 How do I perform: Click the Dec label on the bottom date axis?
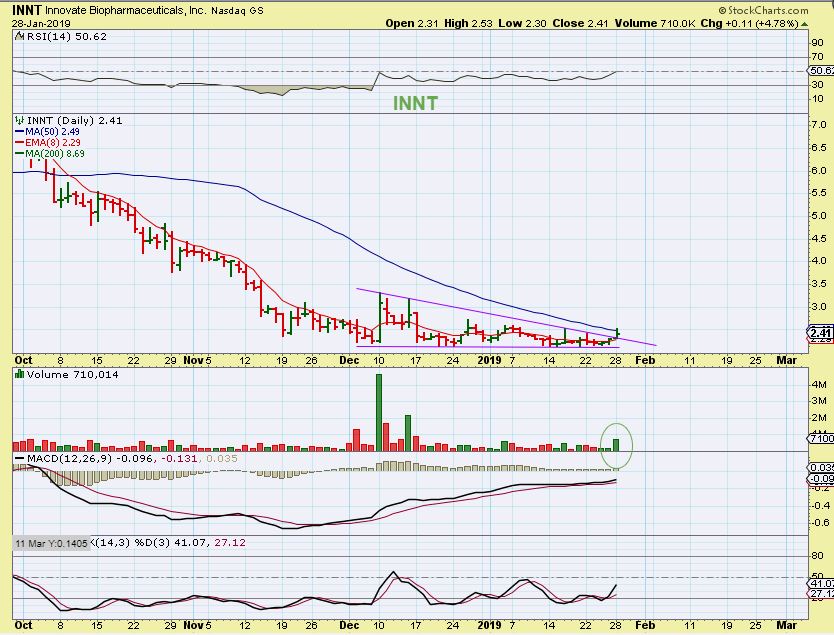(x=349, y=625)
